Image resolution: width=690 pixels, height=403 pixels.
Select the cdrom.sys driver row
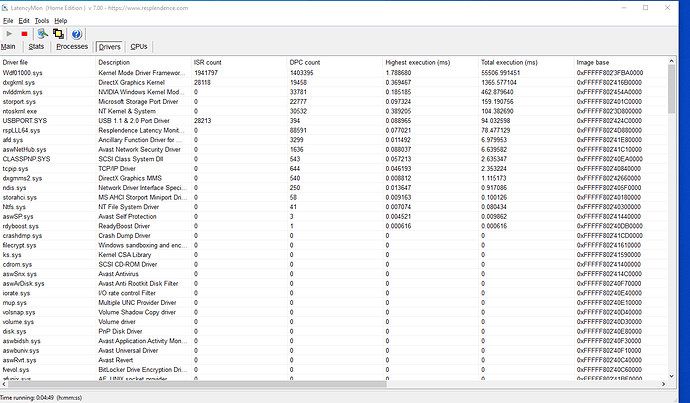click(x=334, y=264)
